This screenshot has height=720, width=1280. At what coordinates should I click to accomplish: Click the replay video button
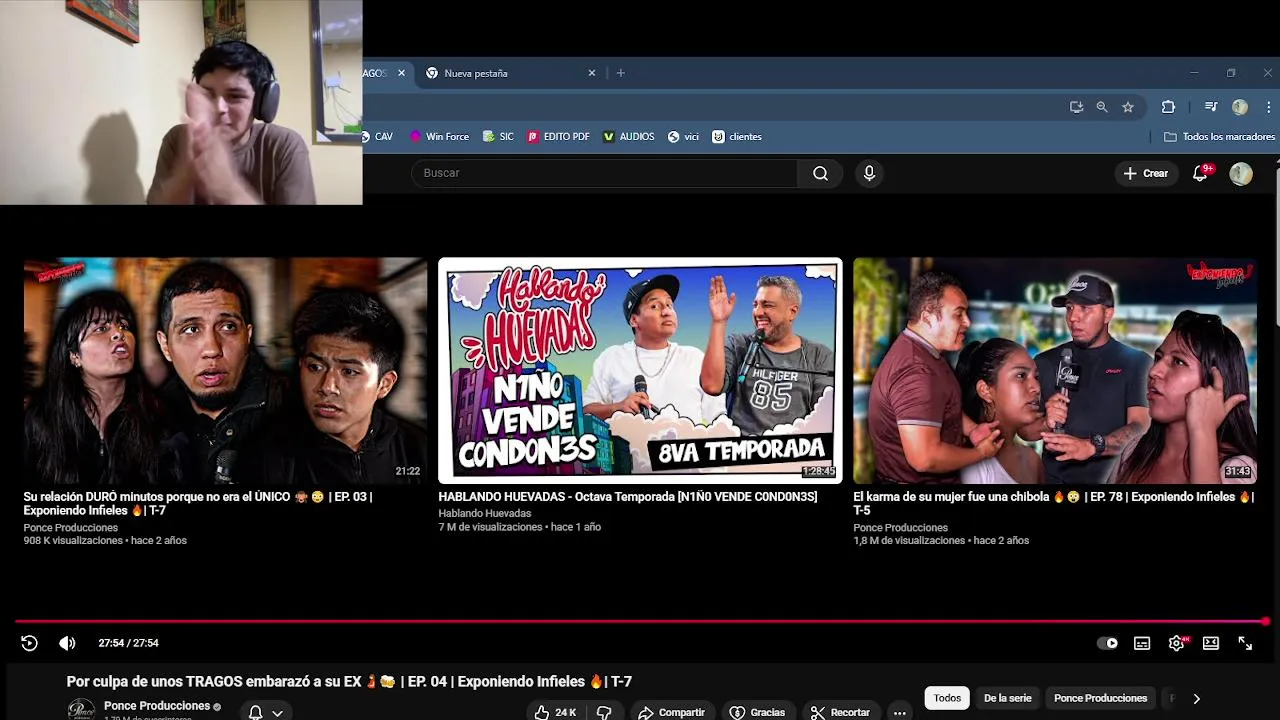(x=29, y=643)
